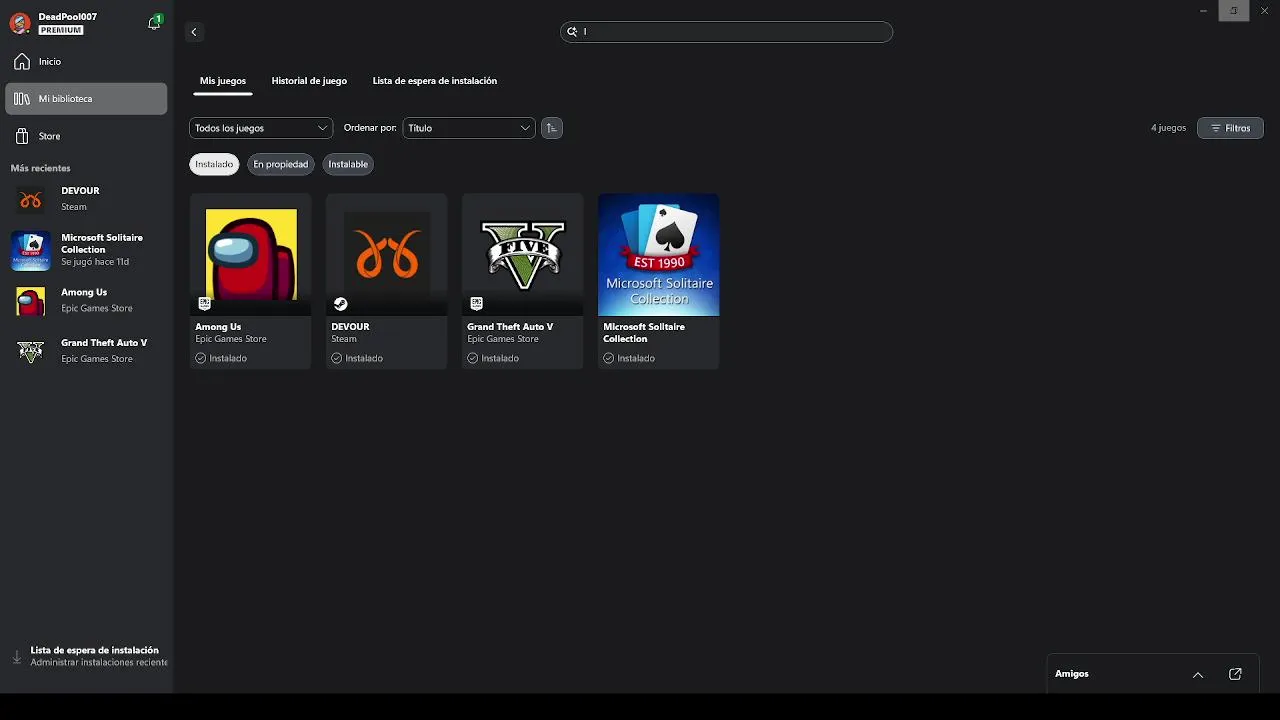
Task: Go to Inicio in sidebar
Action: coord(86,62)
